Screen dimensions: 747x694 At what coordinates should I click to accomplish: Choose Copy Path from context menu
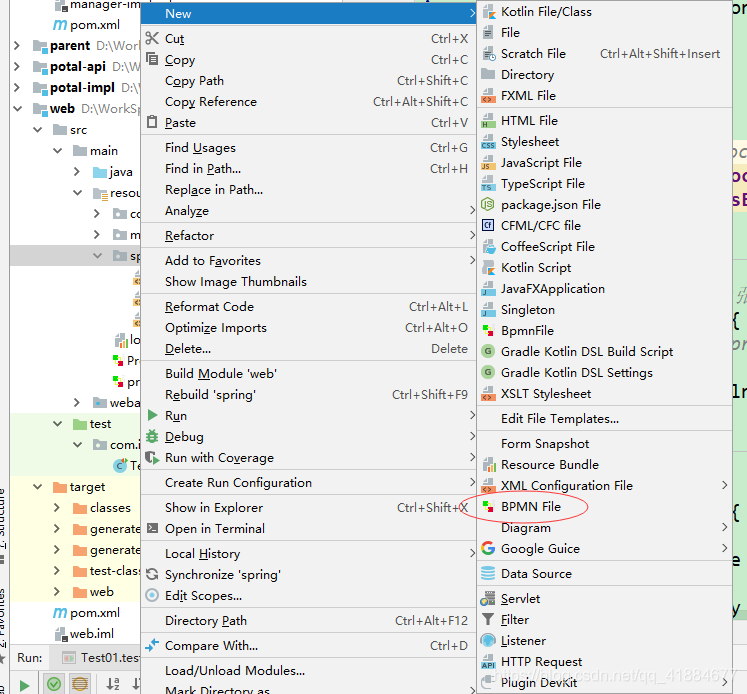click(x=308, y=81)
